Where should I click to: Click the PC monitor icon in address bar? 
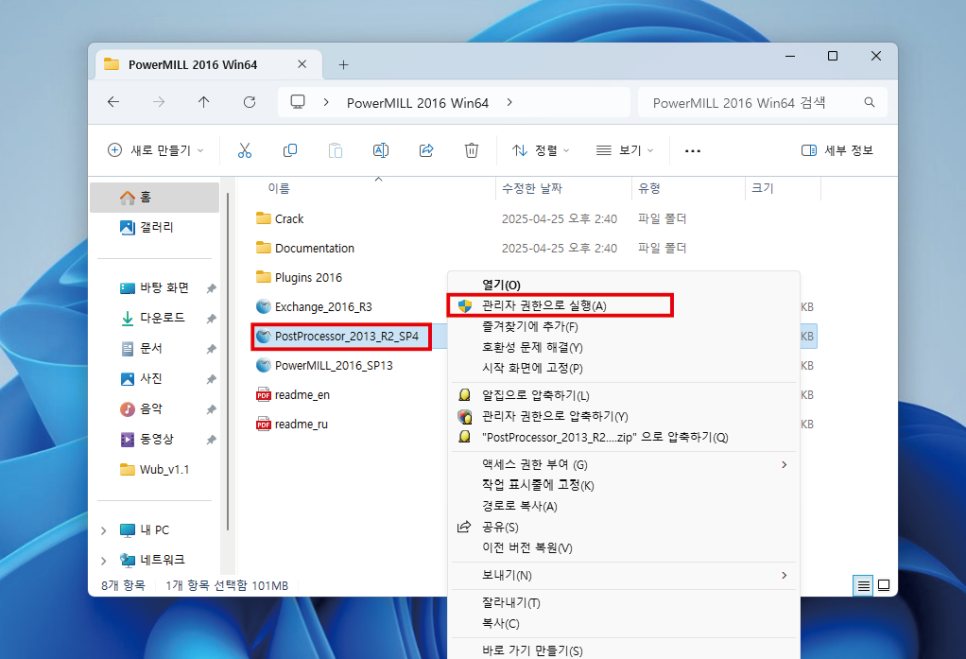coord(298,102)
